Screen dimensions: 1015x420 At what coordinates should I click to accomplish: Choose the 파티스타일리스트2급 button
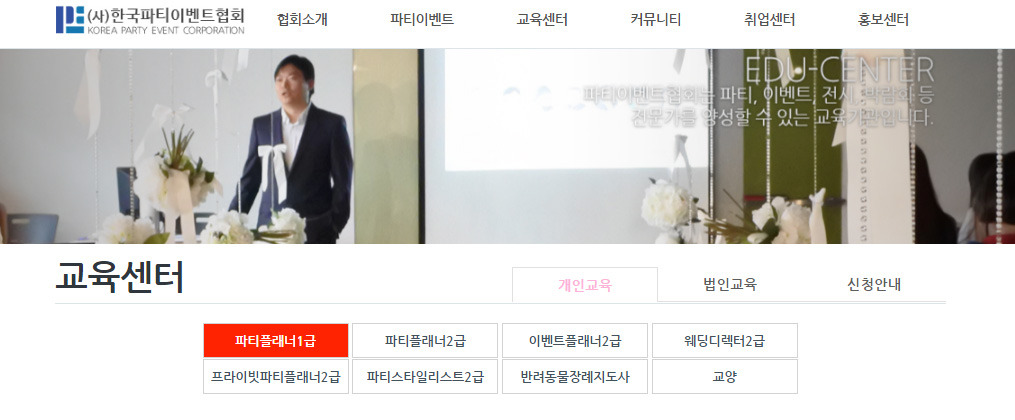tap(425, 377)
